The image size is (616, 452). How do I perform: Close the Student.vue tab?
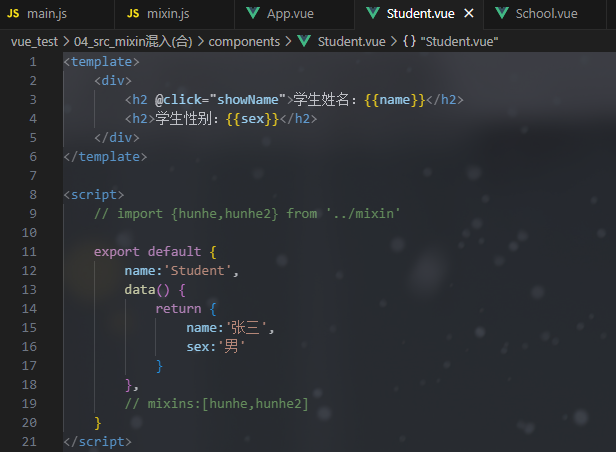coord(469,14)
